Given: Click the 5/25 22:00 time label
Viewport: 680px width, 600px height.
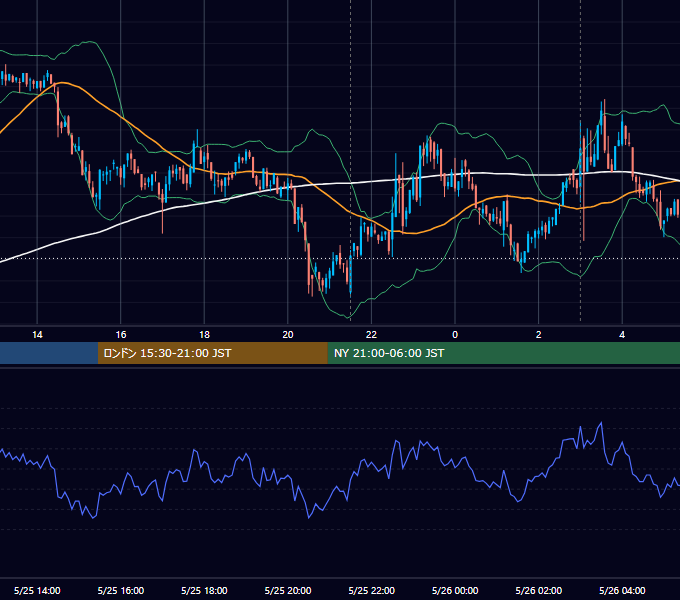Looking at the screenshot, I should 372,590.
